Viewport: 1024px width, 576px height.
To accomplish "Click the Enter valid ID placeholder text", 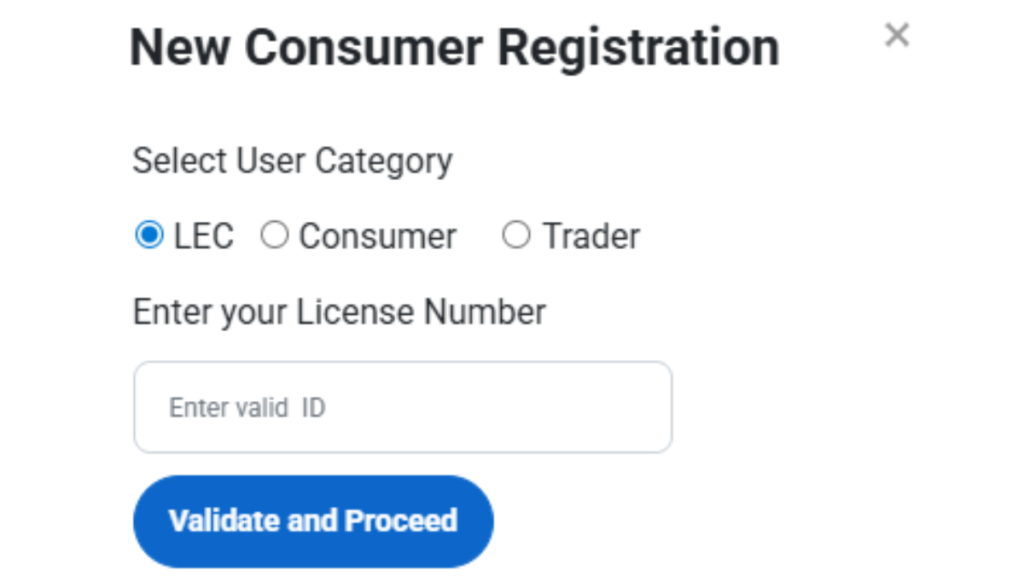I will point(247,408).
